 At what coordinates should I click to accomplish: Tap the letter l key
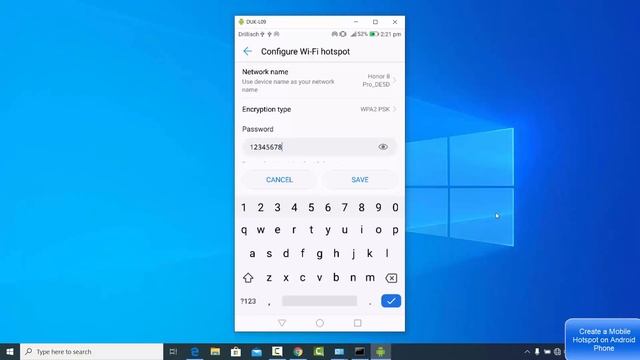(387, 253)
